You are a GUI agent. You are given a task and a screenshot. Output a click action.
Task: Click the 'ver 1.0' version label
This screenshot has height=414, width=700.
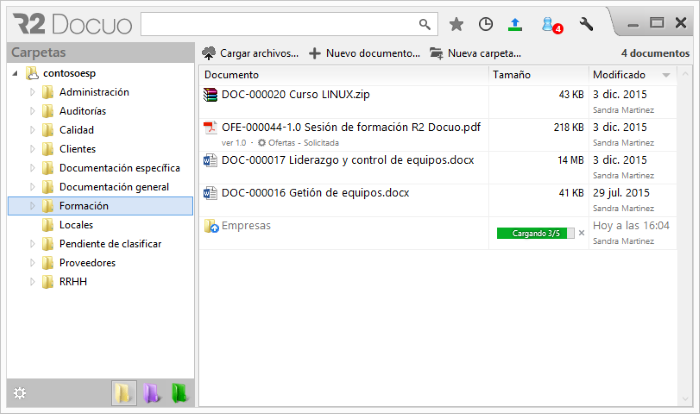pyautogui.click(x=233, y=143)
